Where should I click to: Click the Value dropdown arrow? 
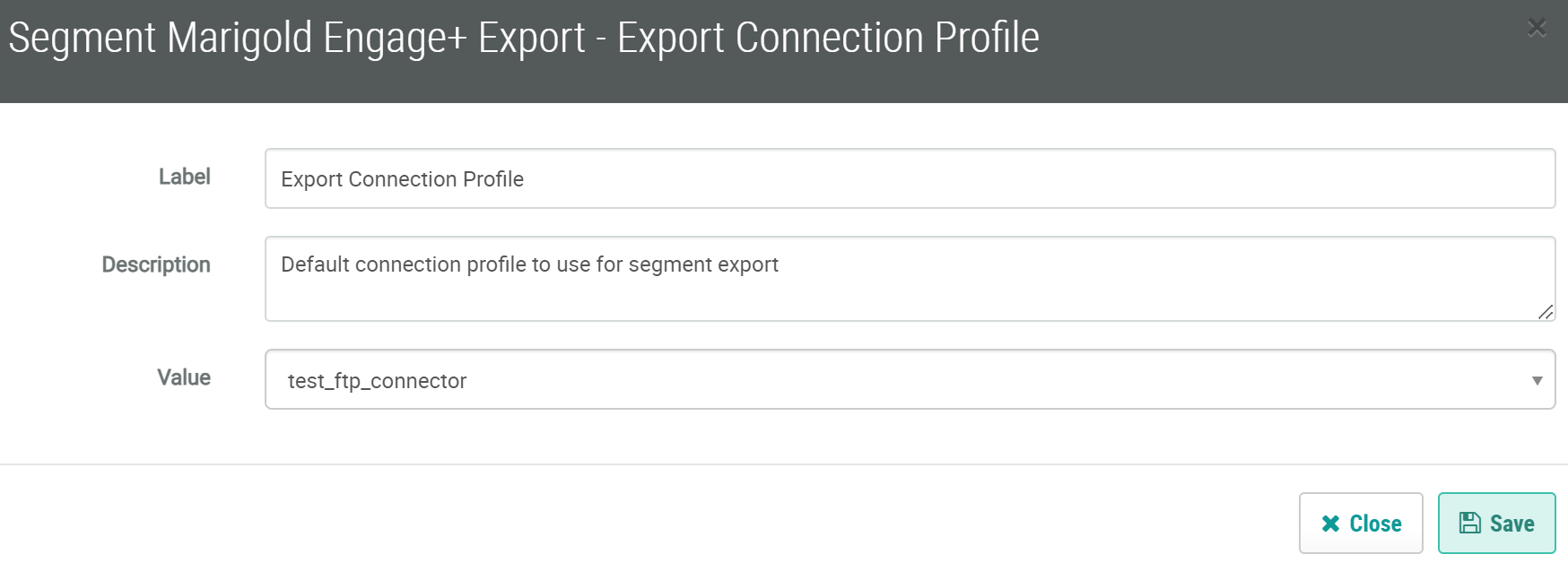[x=1537, y=381]
